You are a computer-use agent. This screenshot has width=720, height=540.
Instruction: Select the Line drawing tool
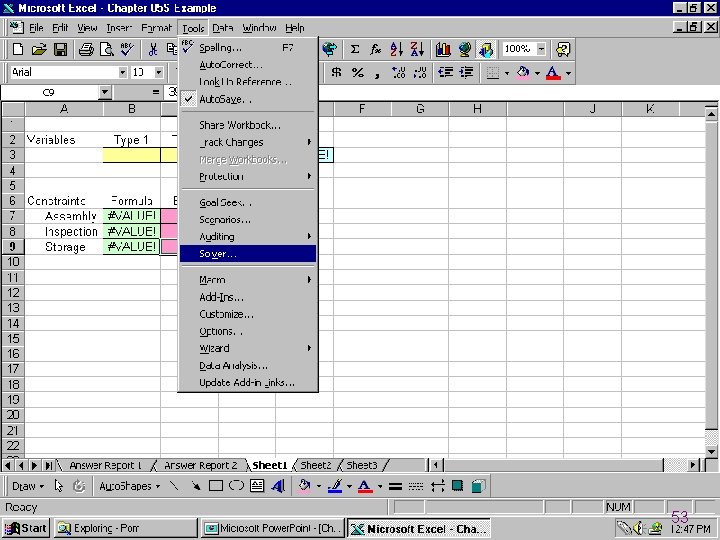tap(174, 486)
